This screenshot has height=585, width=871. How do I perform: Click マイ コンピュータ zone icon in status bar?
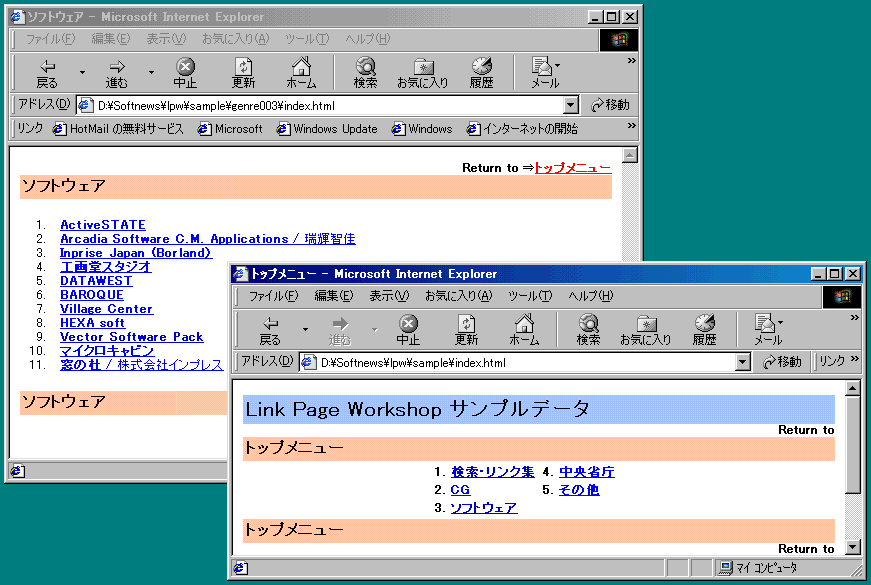[725, 567]
